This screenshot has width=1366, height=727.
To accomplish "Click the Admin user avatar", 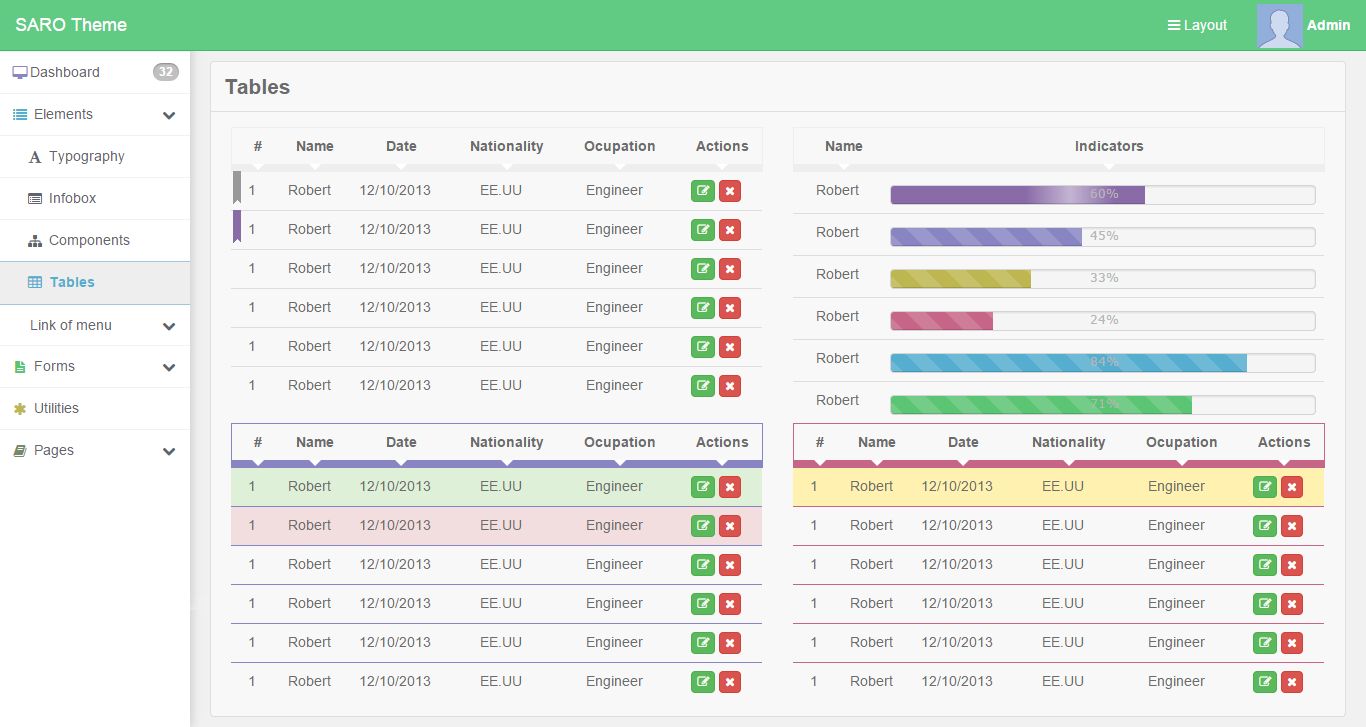I will point(1279,26).
